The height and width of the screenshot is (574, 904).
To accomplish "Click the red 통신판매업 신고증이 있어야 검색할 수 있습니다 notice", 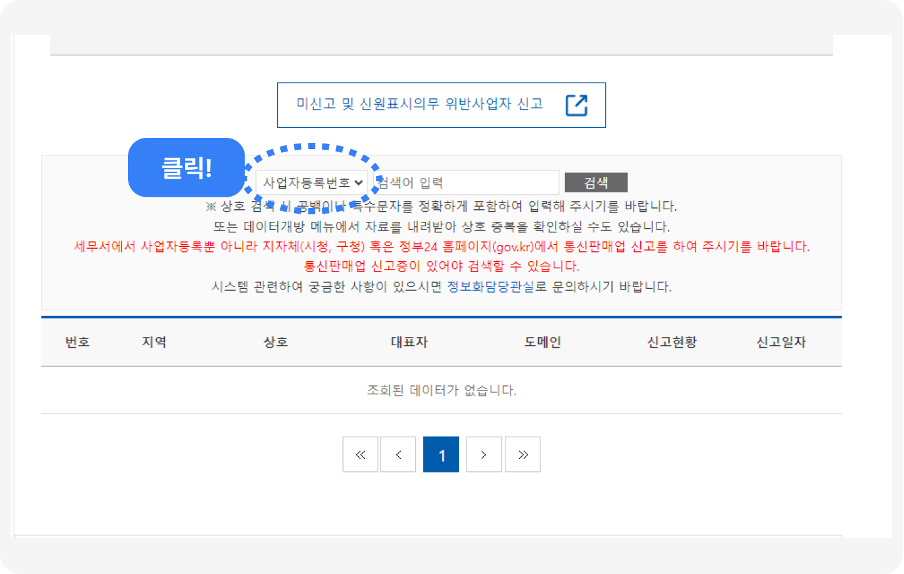I will [442, 266].
